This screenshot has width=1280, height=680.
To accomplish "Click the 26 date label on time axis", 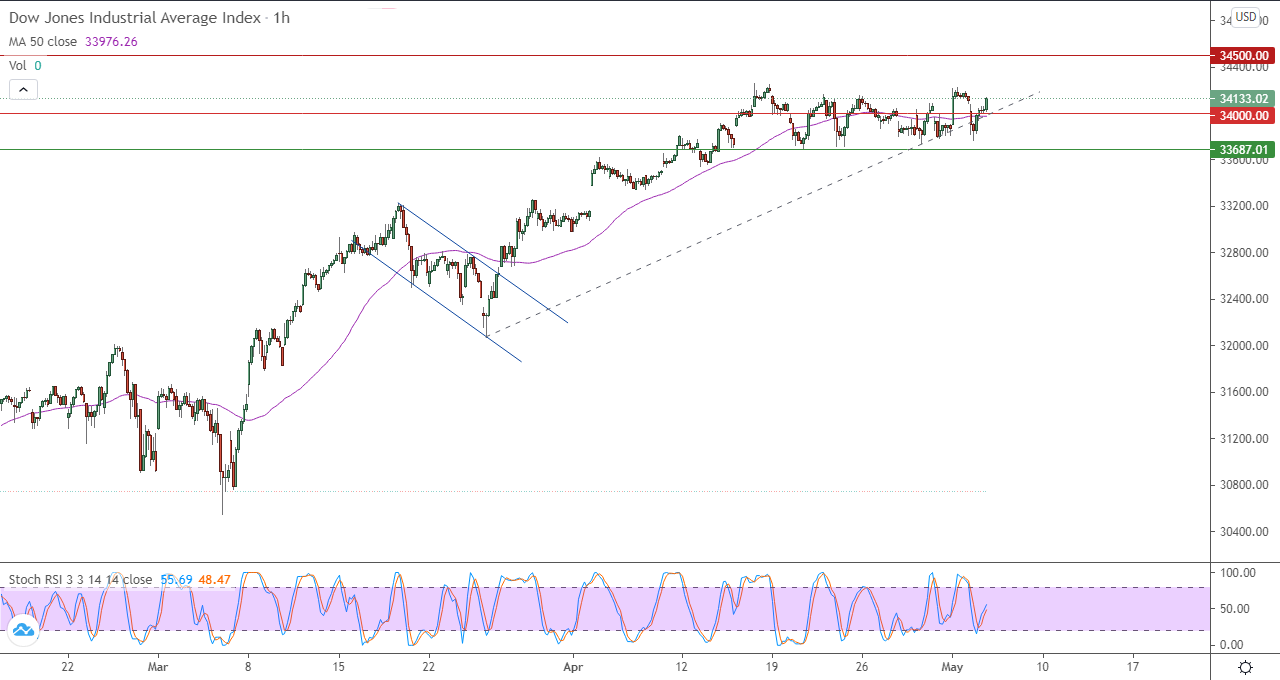I will click(862, 666).
